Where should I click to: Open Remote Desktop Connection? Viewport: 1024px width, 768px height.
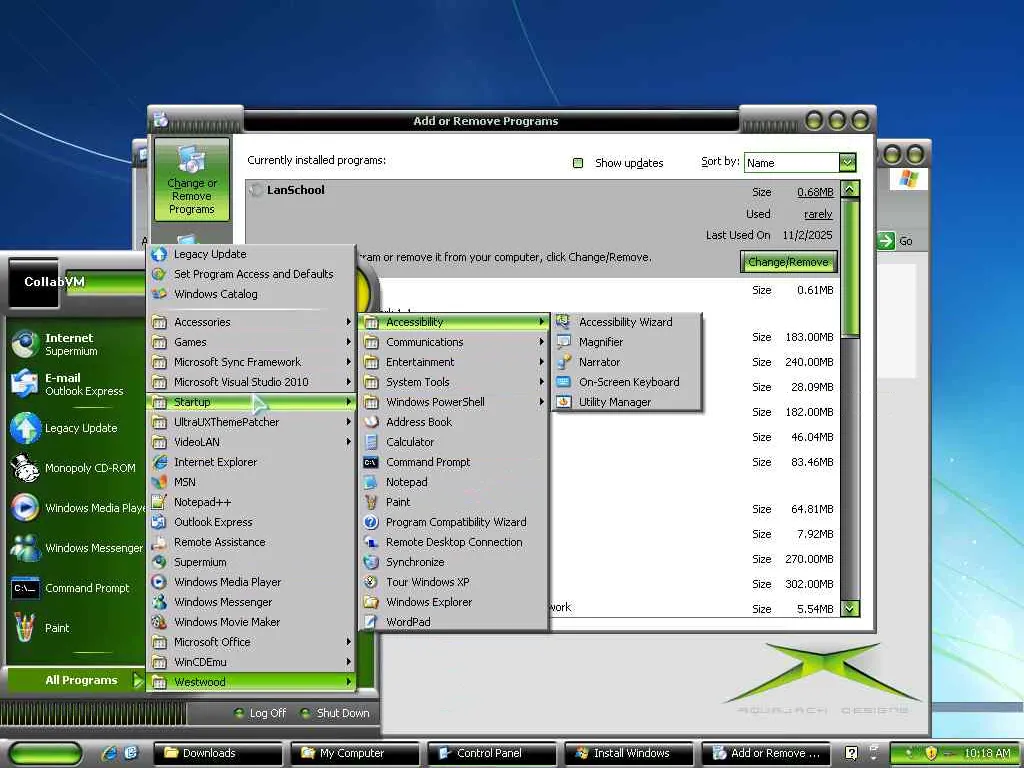(454, 542)
